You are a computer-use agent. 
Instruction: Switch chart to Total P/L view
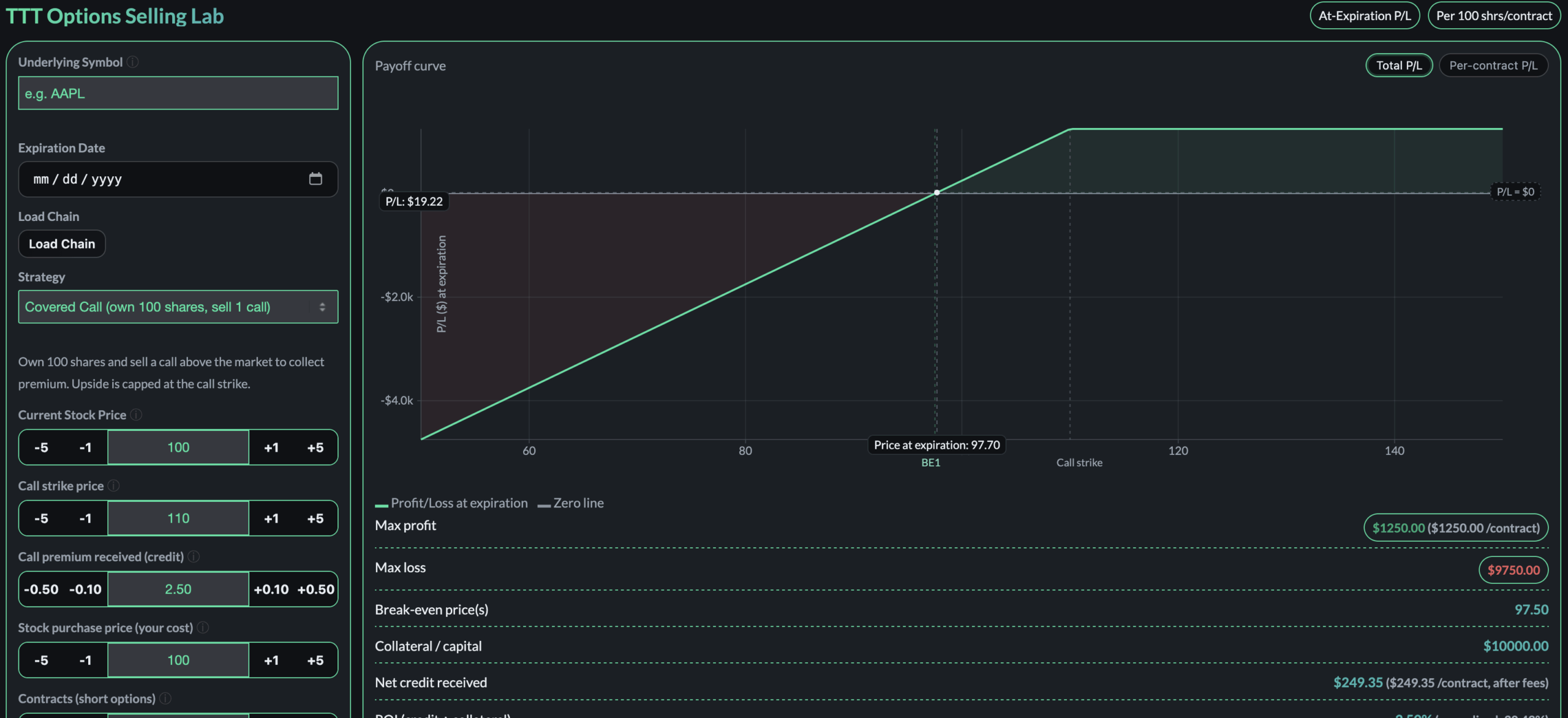point(1399,65)
